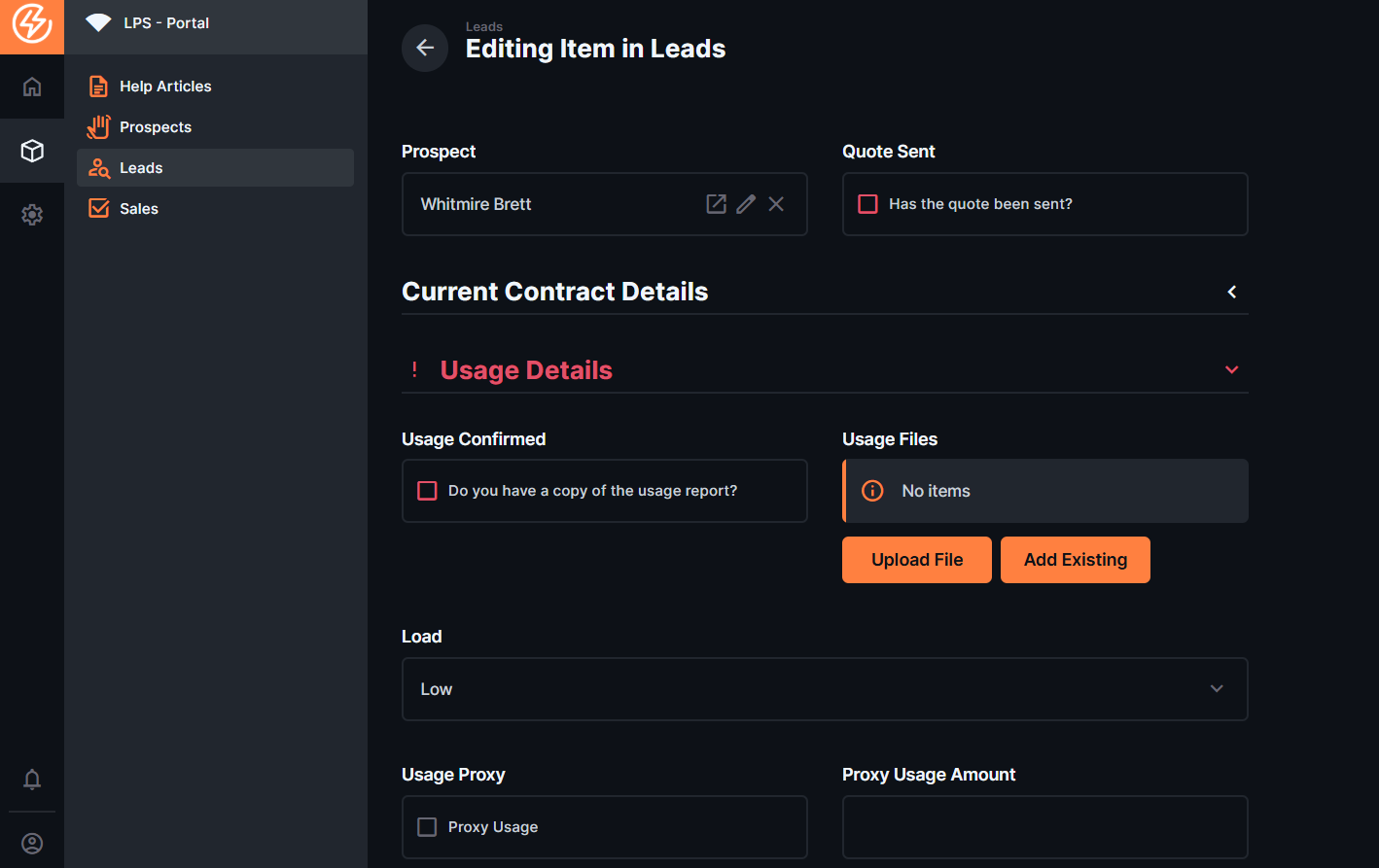The width and height of the screenshot is (1379, 868).
Task: Remove the Whitmire Brett prospect
Action: (x=776, y=204)
